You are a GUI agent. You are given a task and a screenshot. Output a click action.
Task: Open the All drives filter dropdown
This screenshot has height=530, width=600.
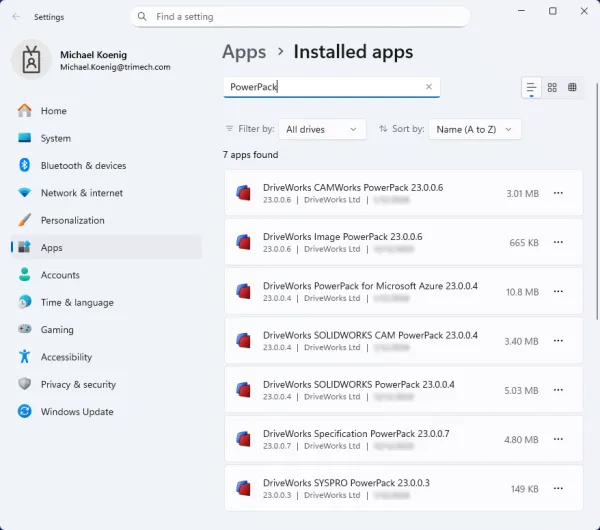pos(322,129)
